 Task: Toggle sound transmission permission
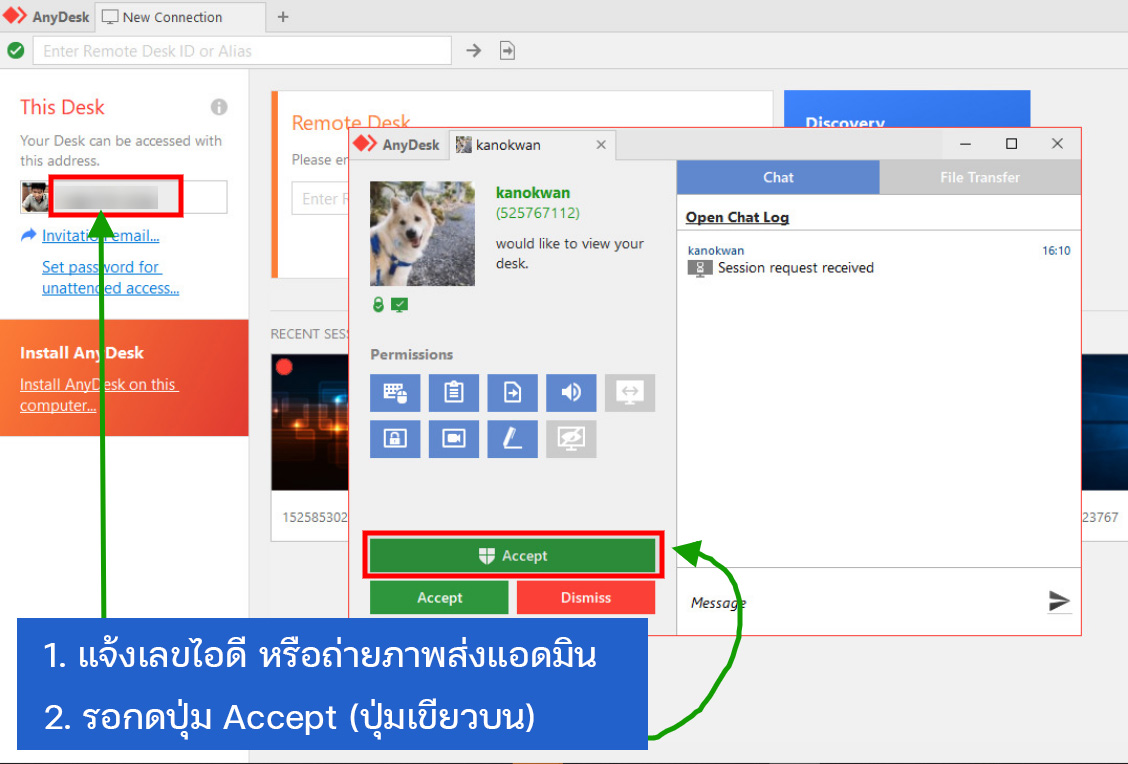pyautogui.click(x=570, y=393)
